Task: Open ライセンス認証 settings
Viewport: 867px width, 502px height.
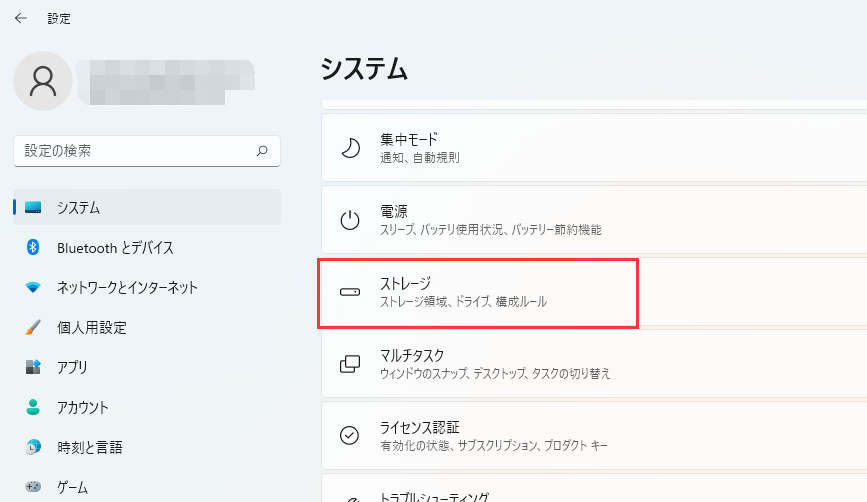Action: coord(594,435)
